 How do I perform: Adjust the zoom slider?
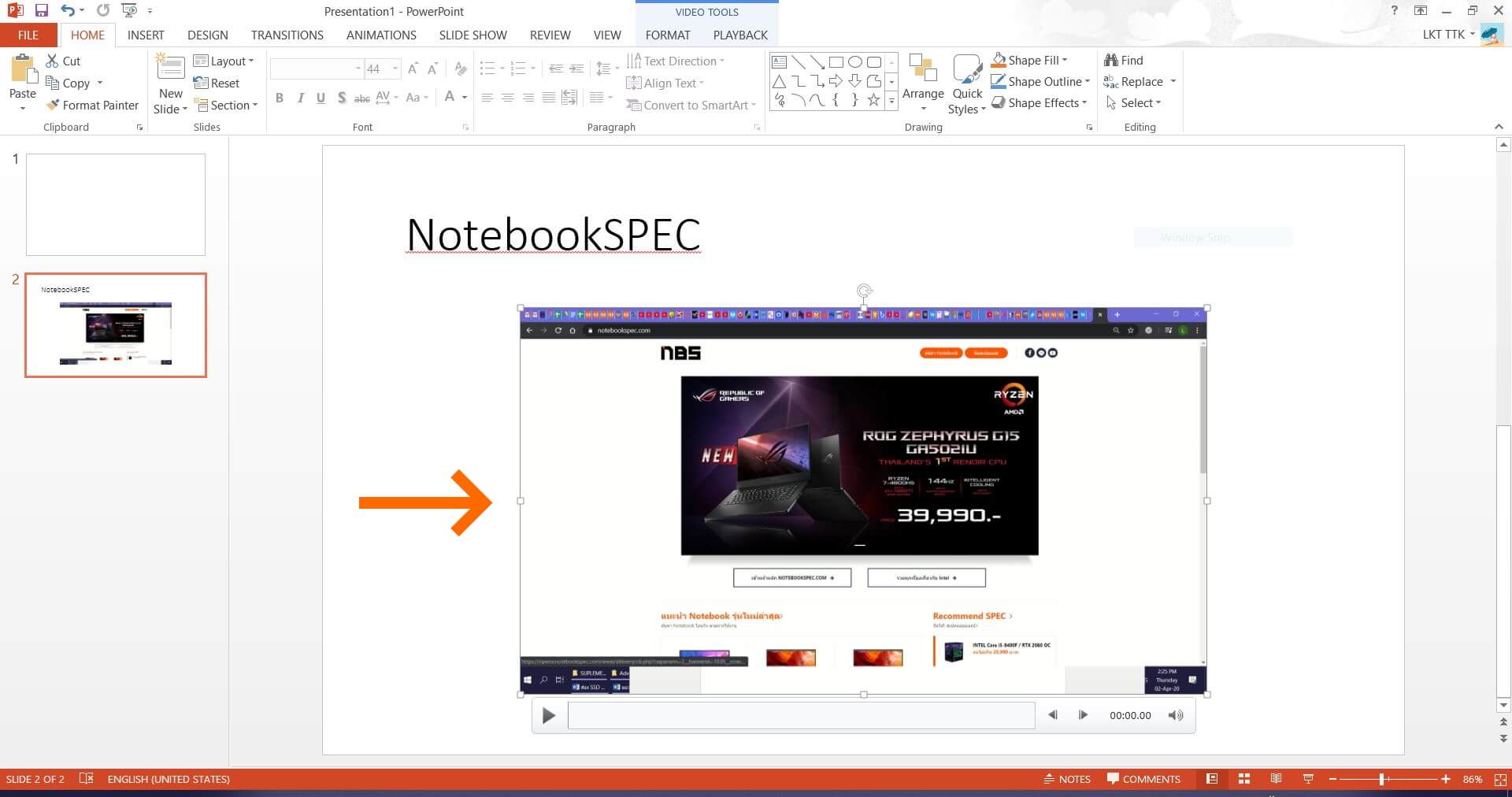click(x=1382, y=779)
